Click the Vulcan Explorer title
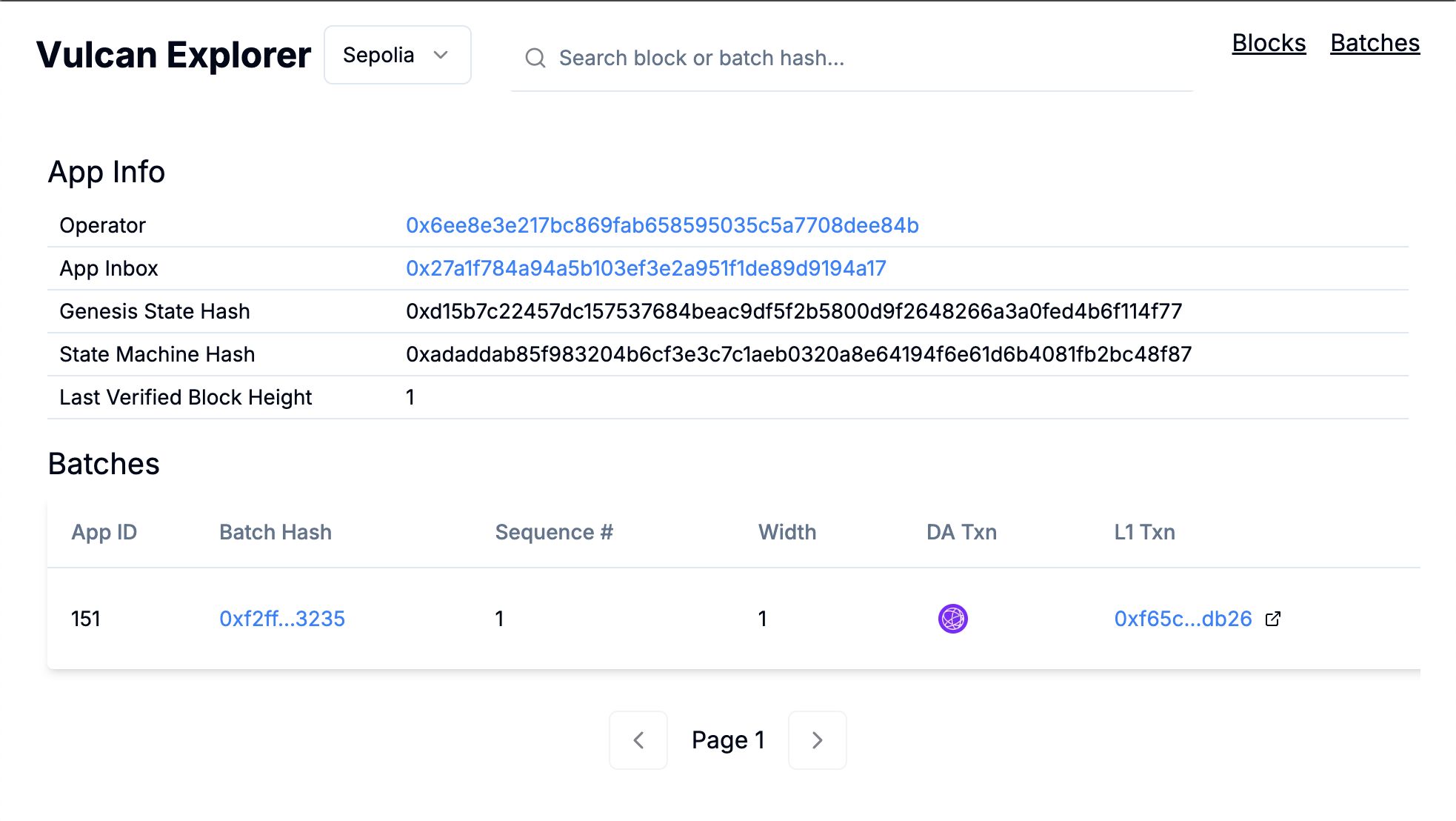 coord(173,55)
